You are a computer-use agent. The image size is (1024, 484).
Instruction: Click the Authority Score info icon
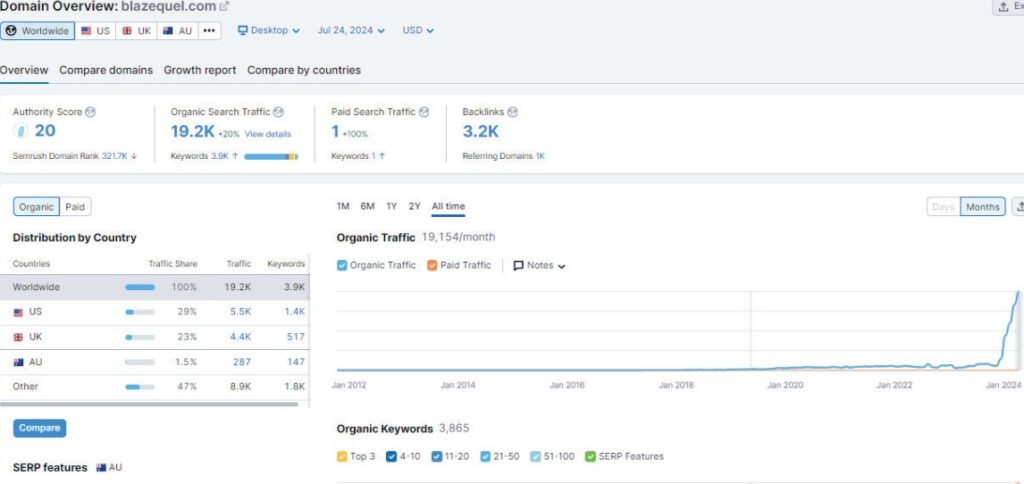tap(90, 112)
